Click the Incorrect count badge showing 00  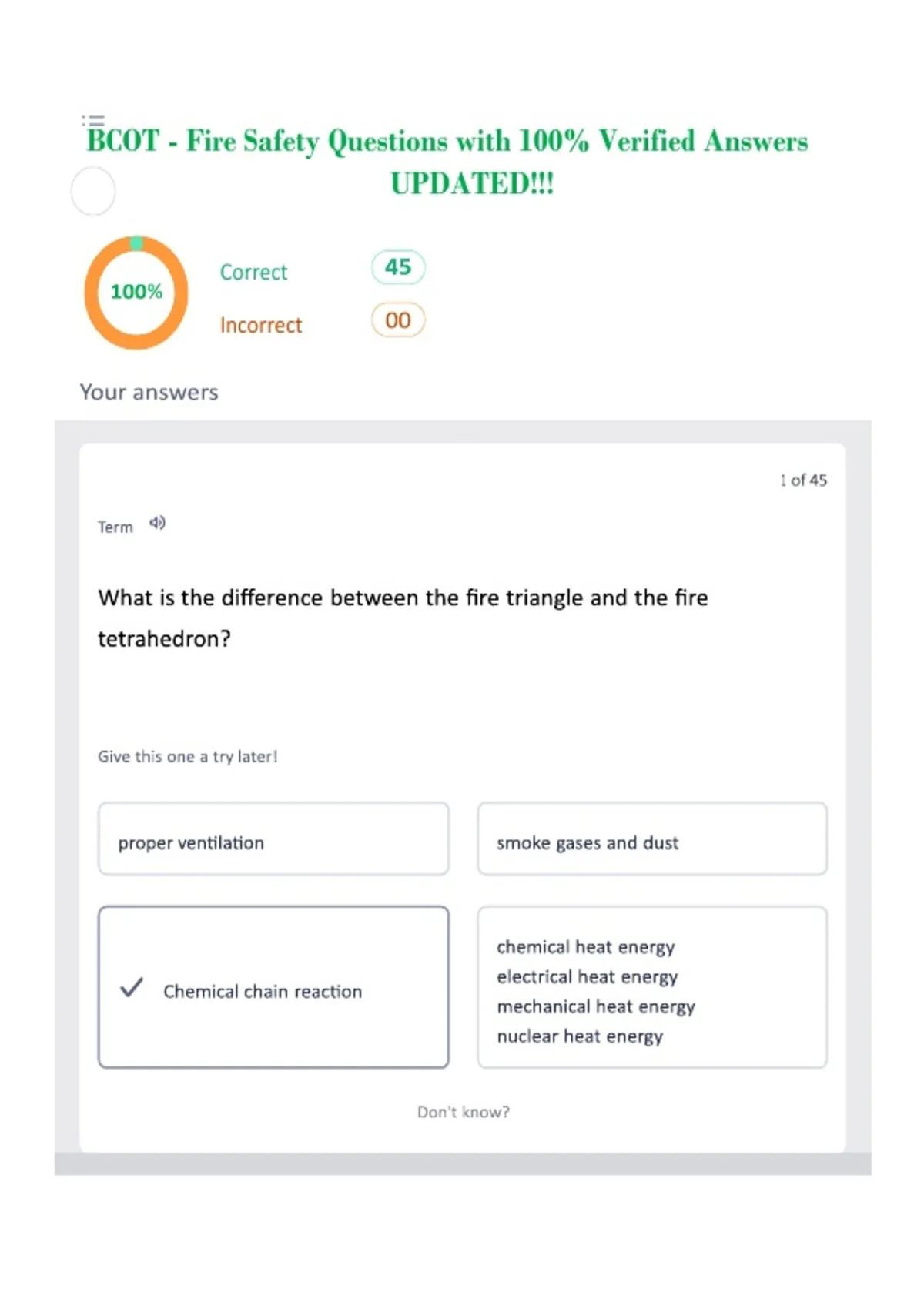[398, 320]
